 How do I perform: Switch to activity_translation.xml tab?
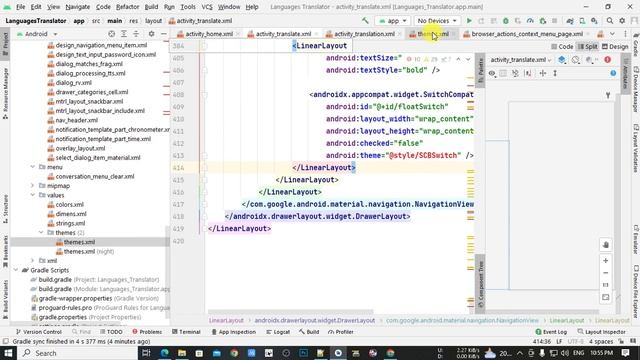(364, 34)
